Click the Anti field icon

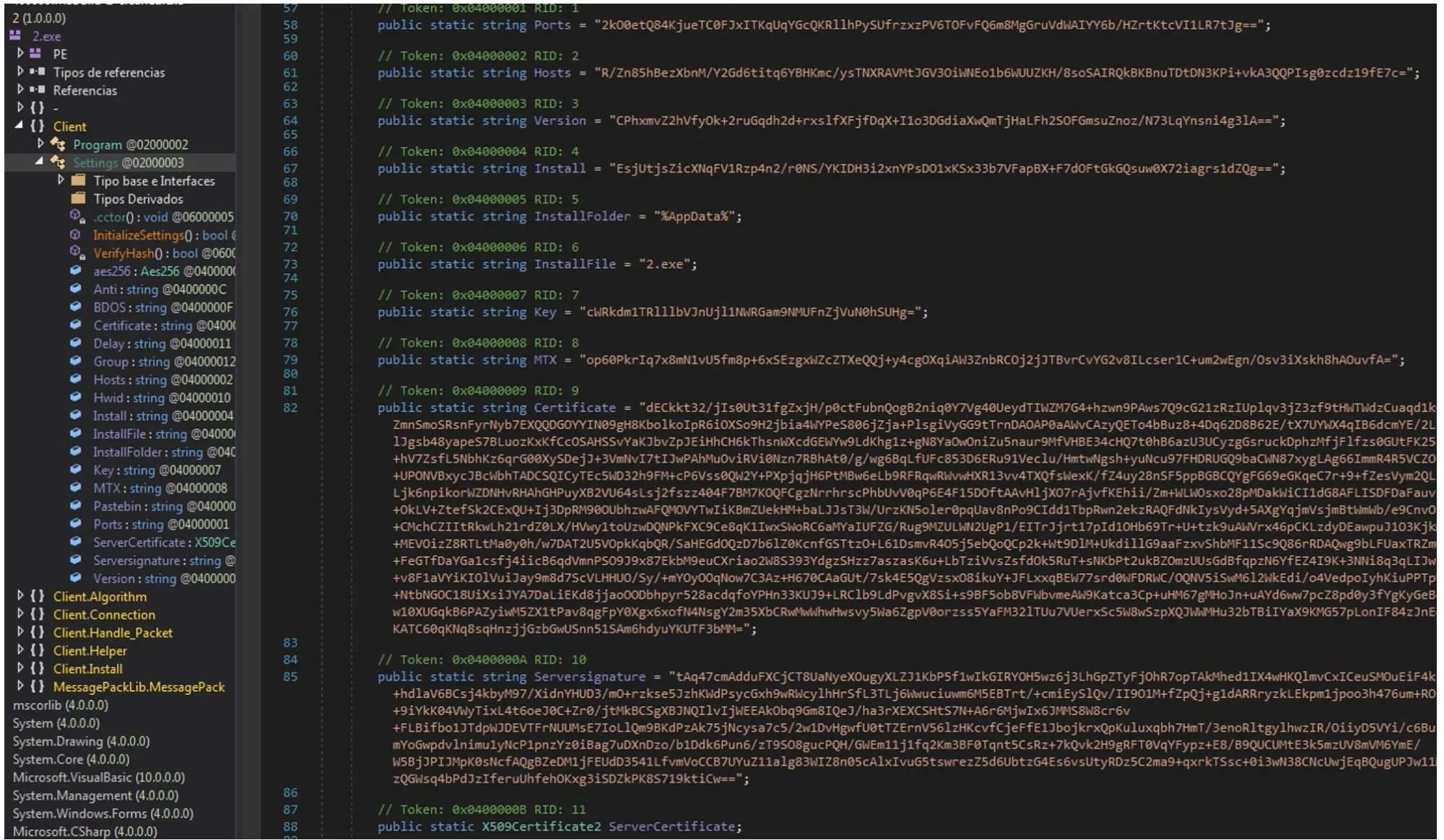pos(76,289)
